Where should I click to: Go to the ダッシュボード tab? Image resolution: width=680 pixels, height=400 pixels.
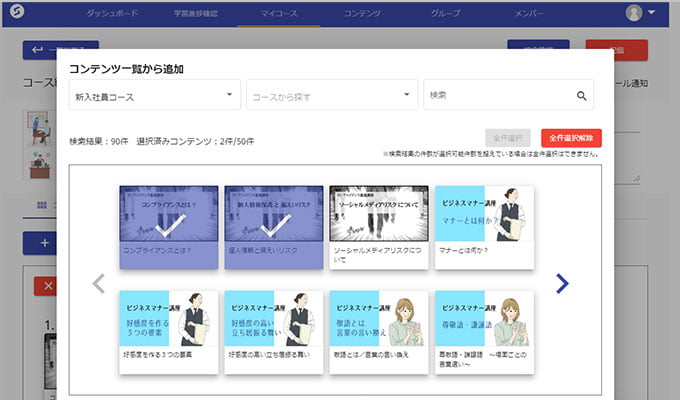112,13
